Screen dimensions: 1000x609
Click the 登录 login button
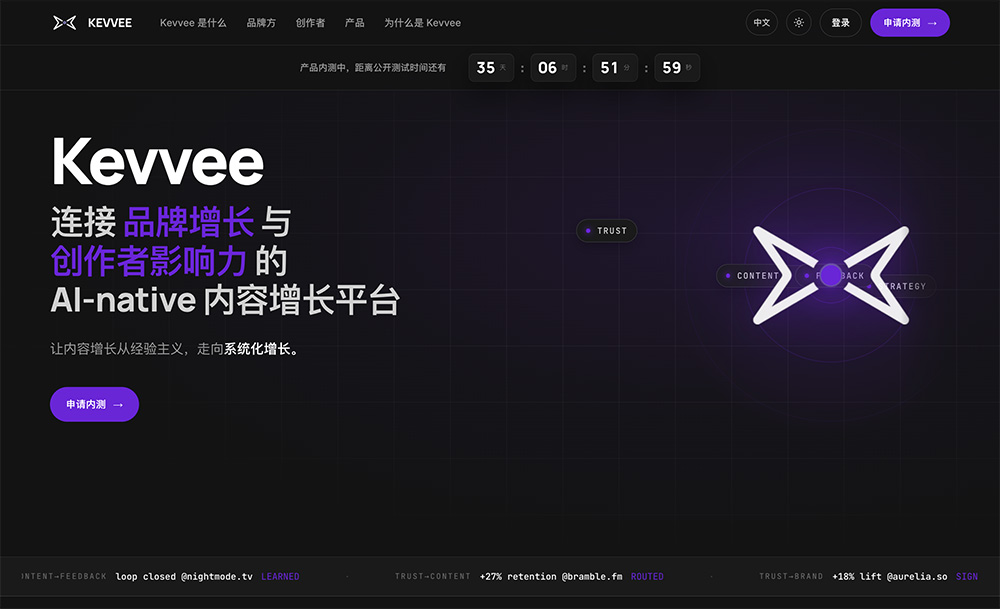[x=840, y=23]
